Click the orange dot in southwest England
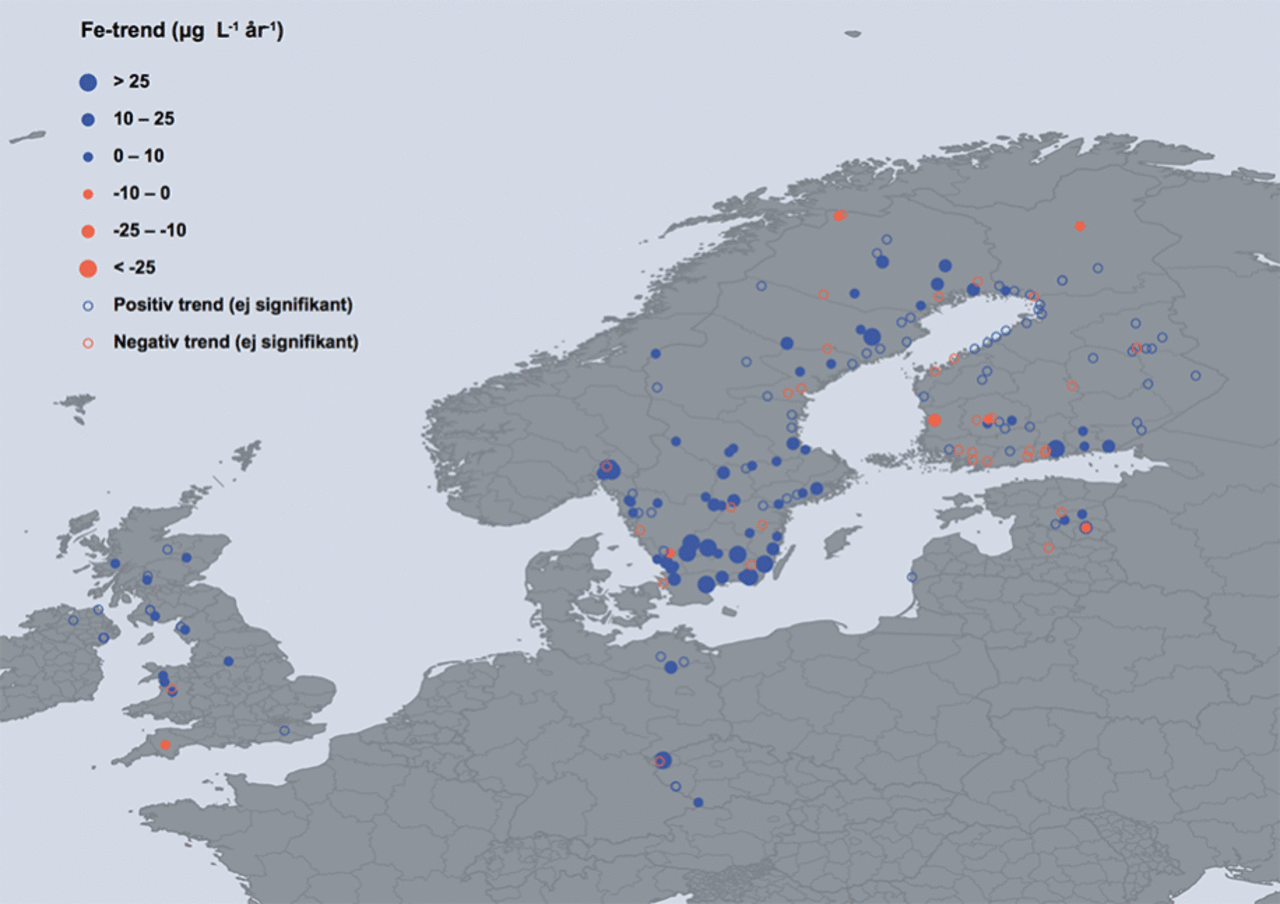This screenshot has width=1280, height=904. point(165,745)
